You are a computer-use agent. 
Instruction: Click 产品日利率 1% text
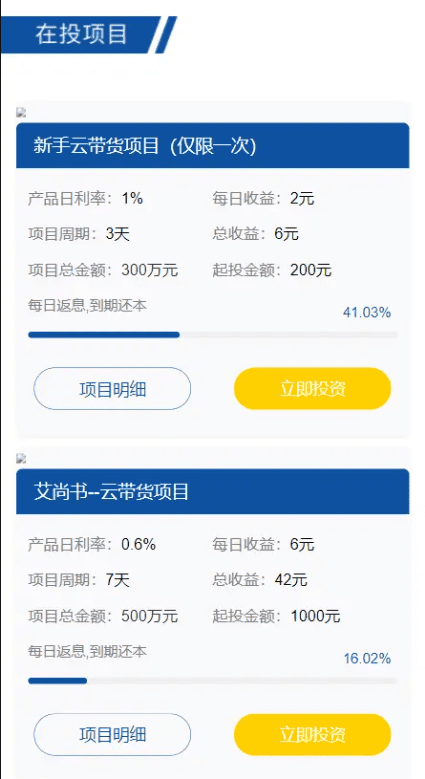(85, 199)
